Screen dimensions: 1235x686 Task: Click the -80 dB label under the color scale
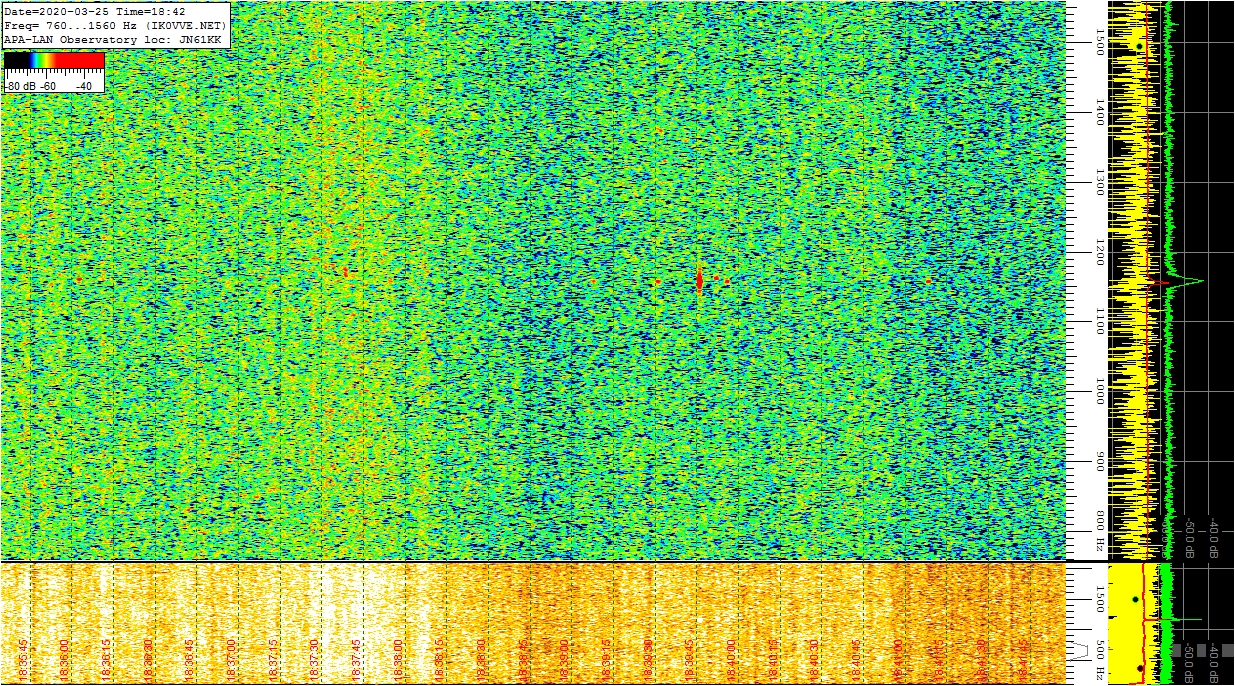click(18, 86)
